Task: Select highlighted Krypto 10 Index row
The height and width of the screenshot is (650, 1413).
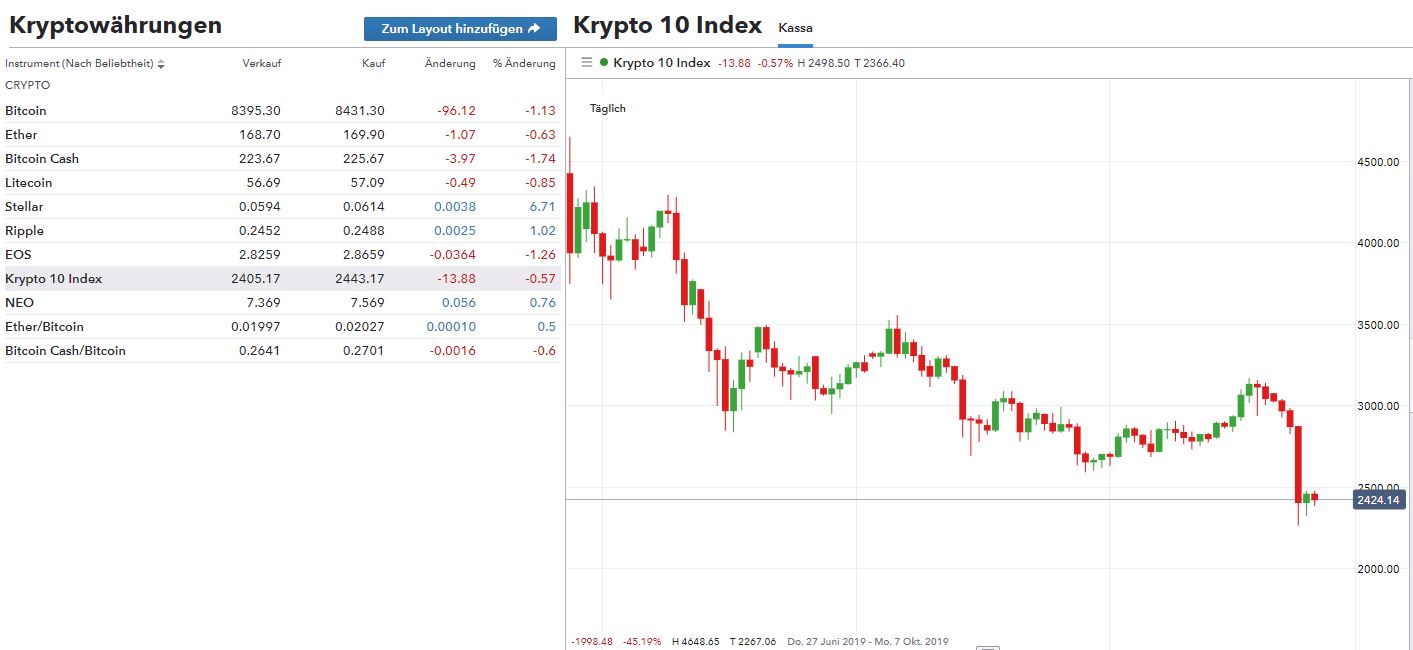Action: pyautogui.click(x=54, y=279)
